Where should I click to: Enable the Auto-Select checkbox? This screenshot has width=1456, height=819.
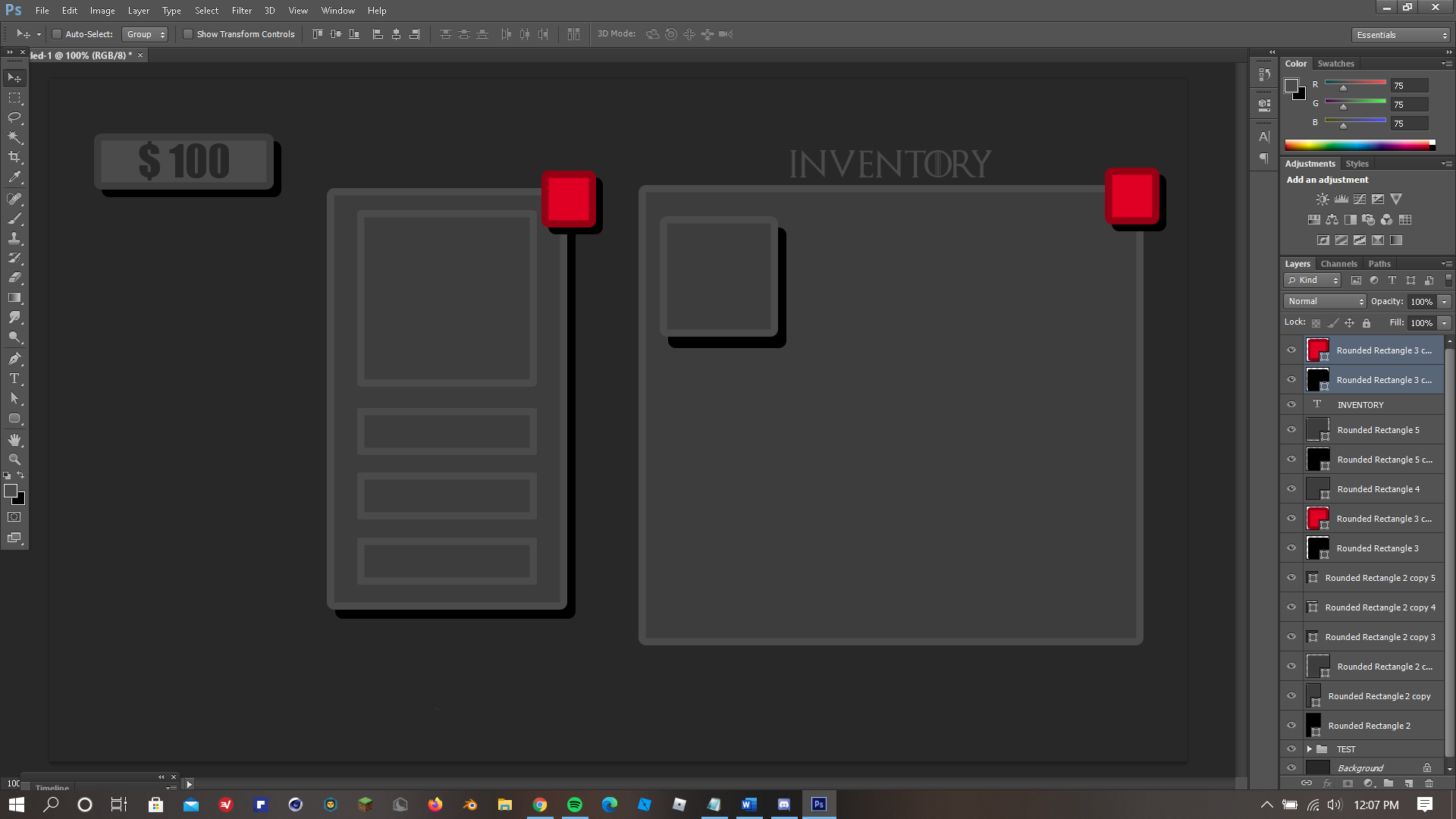[57, 34]
